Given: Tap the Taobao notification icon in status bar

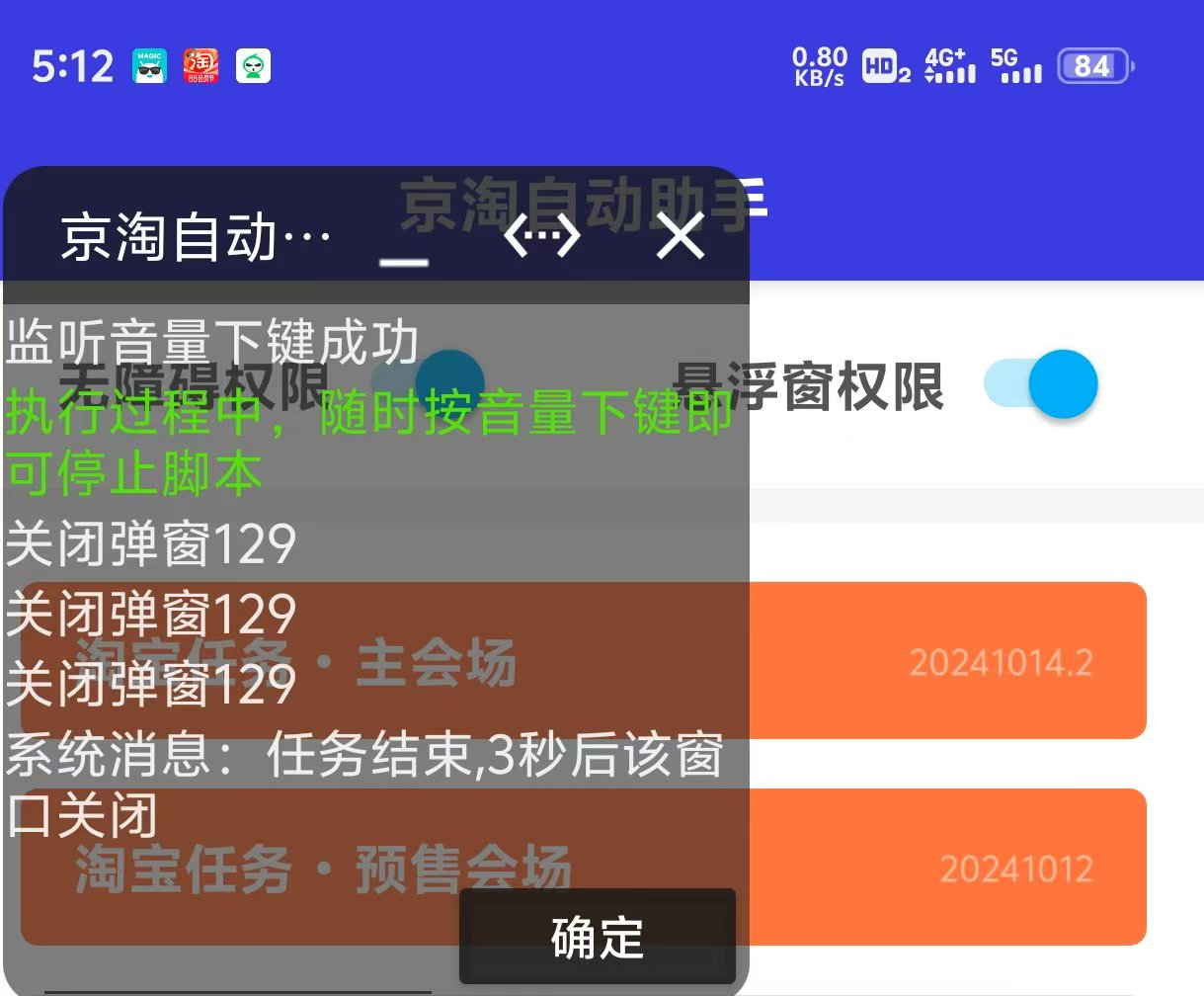Looking at the screenshot, I should tap(201, 66).
